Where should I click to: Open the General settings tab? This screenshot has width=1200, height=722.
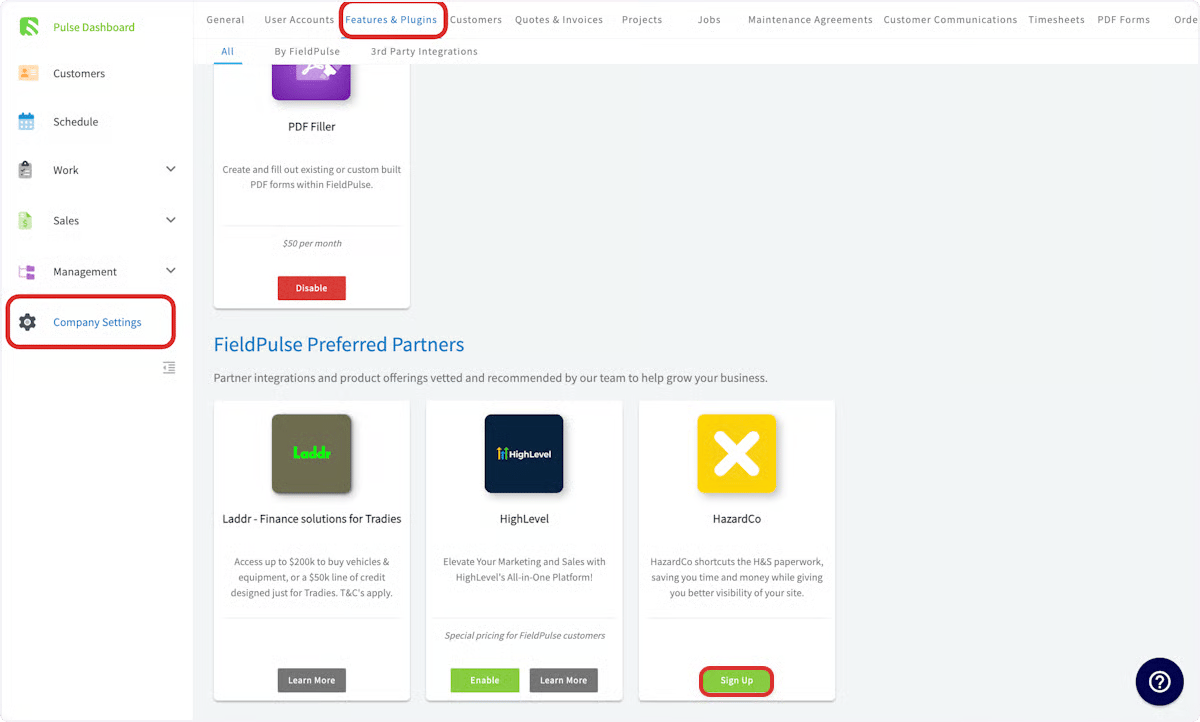(x=225, y=19)
